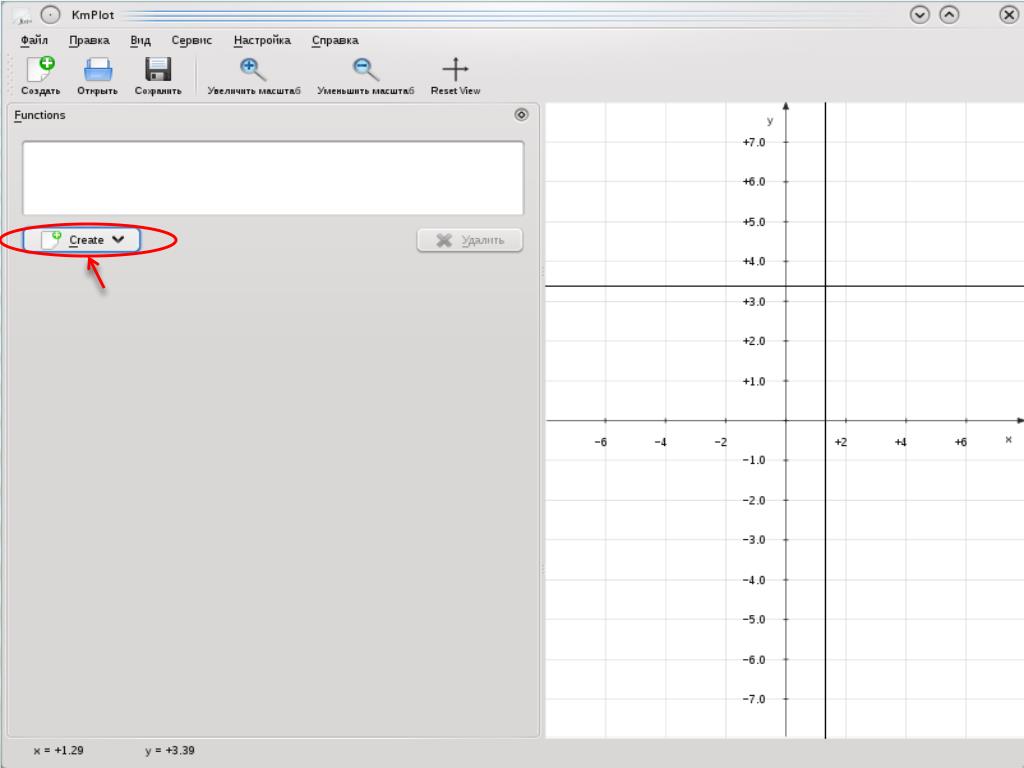Image resolution: width=1024 pixels, height=768 pixels.
Task: Open the Вид menu
Action: tap(140, 40)
